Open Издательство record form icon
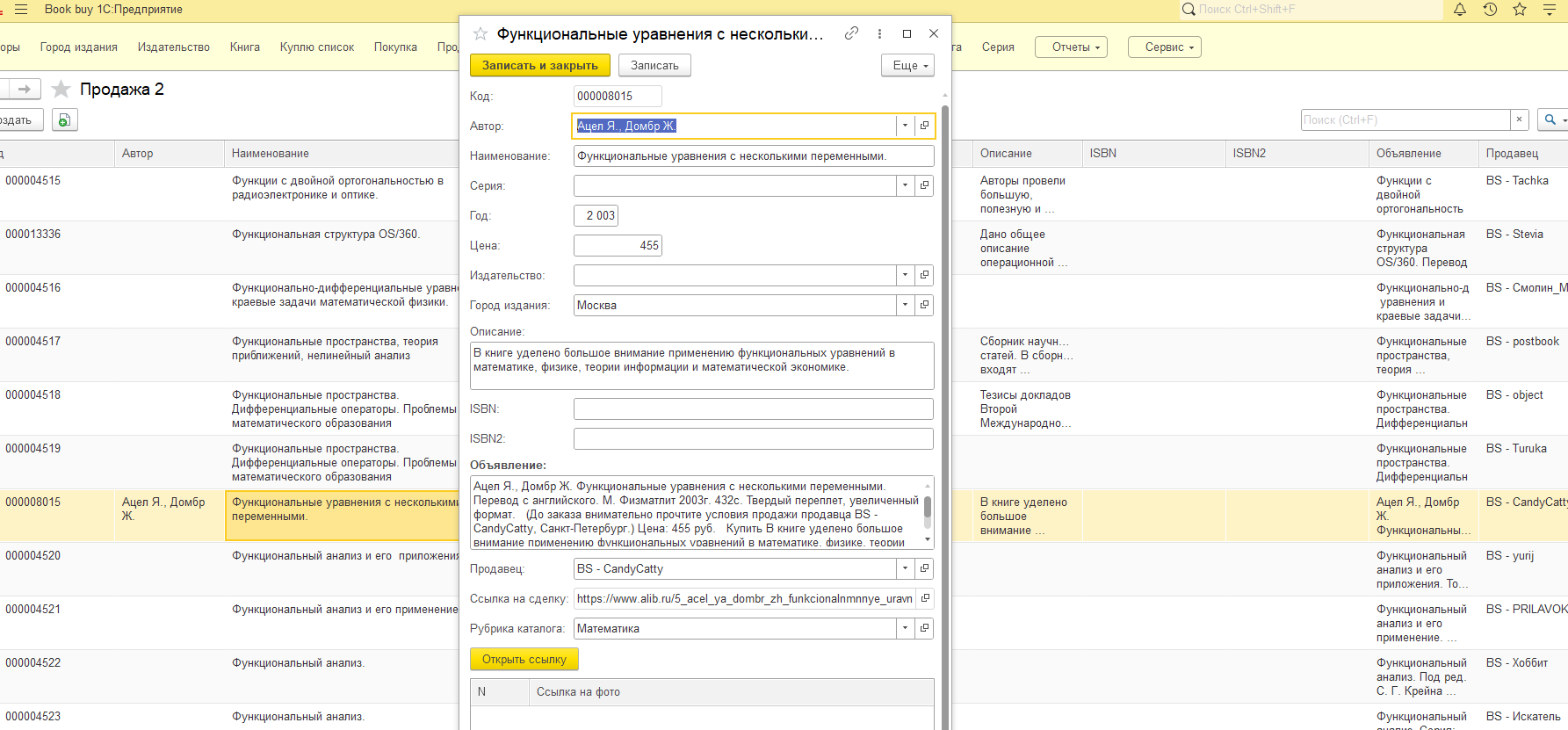This screenshot has height=730, width=1568. click(x=924, y=275)
